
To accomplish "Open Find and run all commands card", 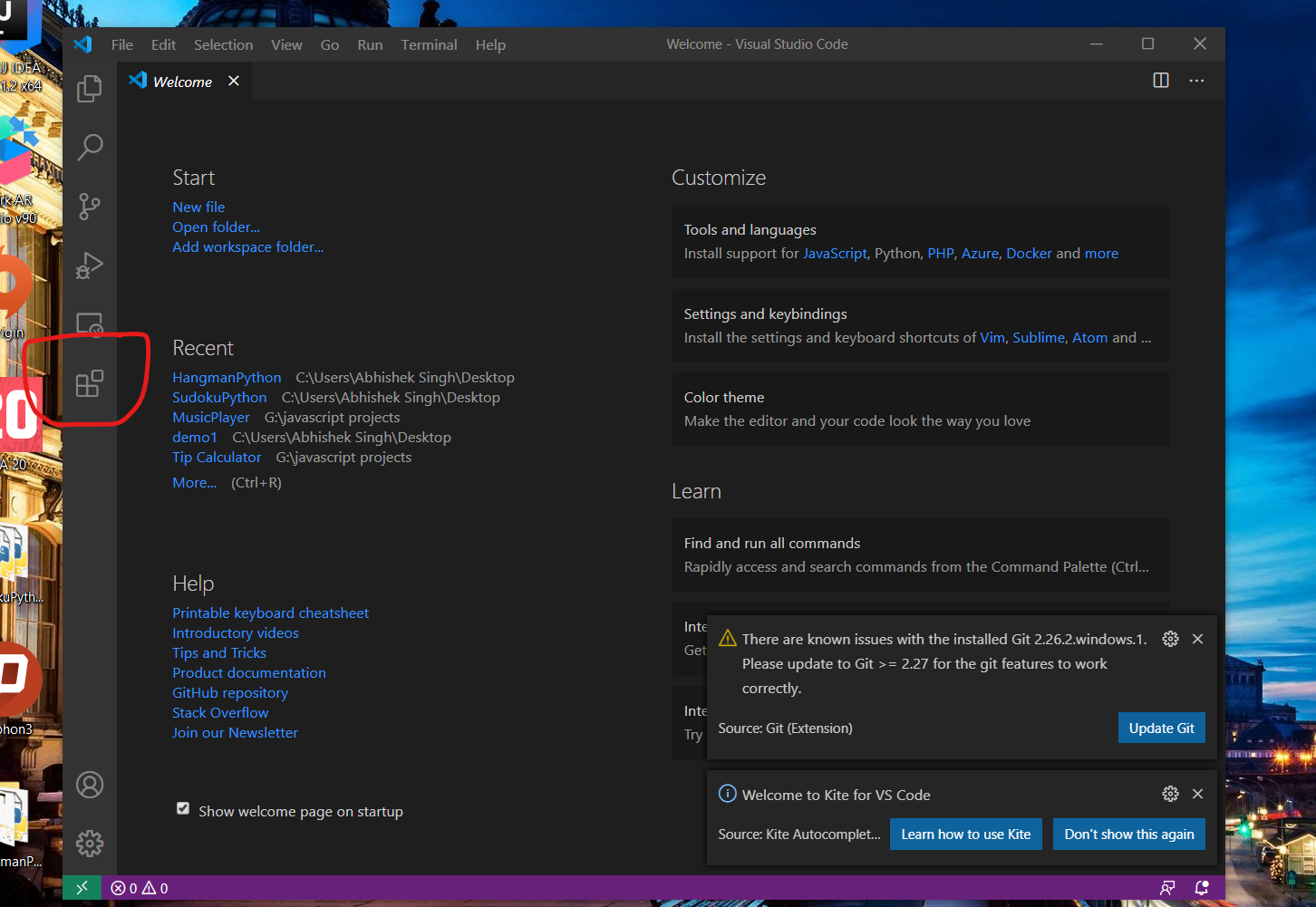I will (920, 555).
